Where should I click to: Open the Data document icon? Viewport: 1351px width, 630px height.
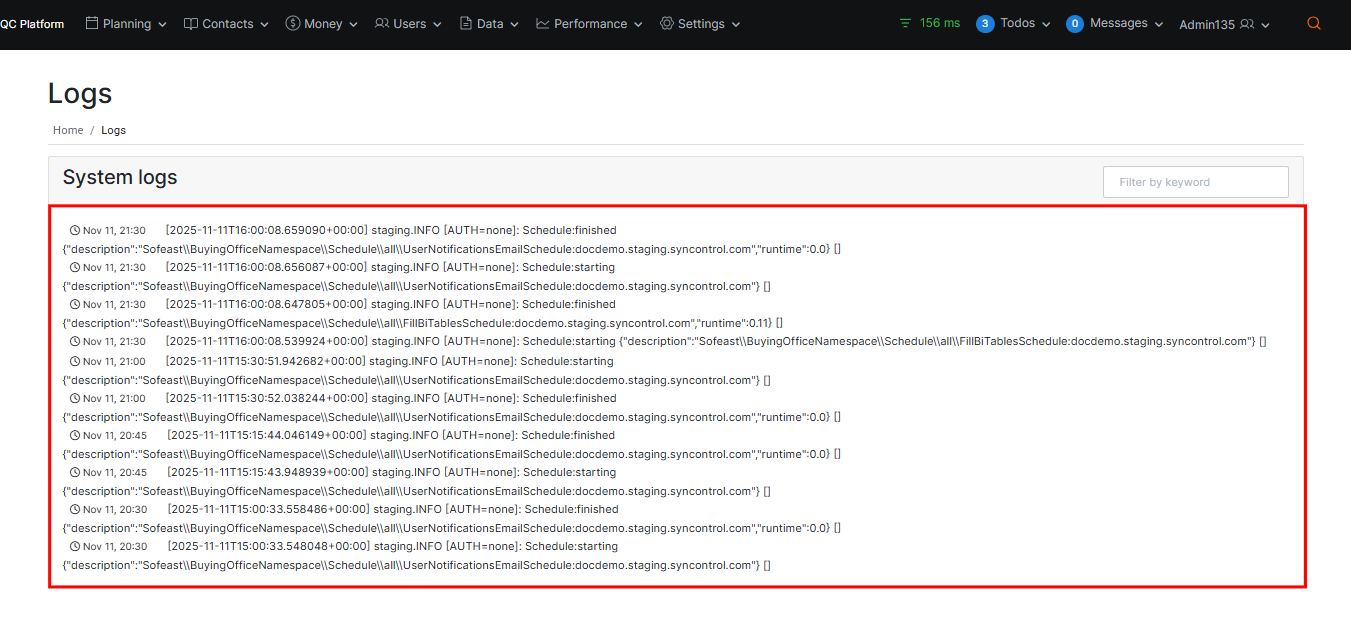click(x=466, y=23)
